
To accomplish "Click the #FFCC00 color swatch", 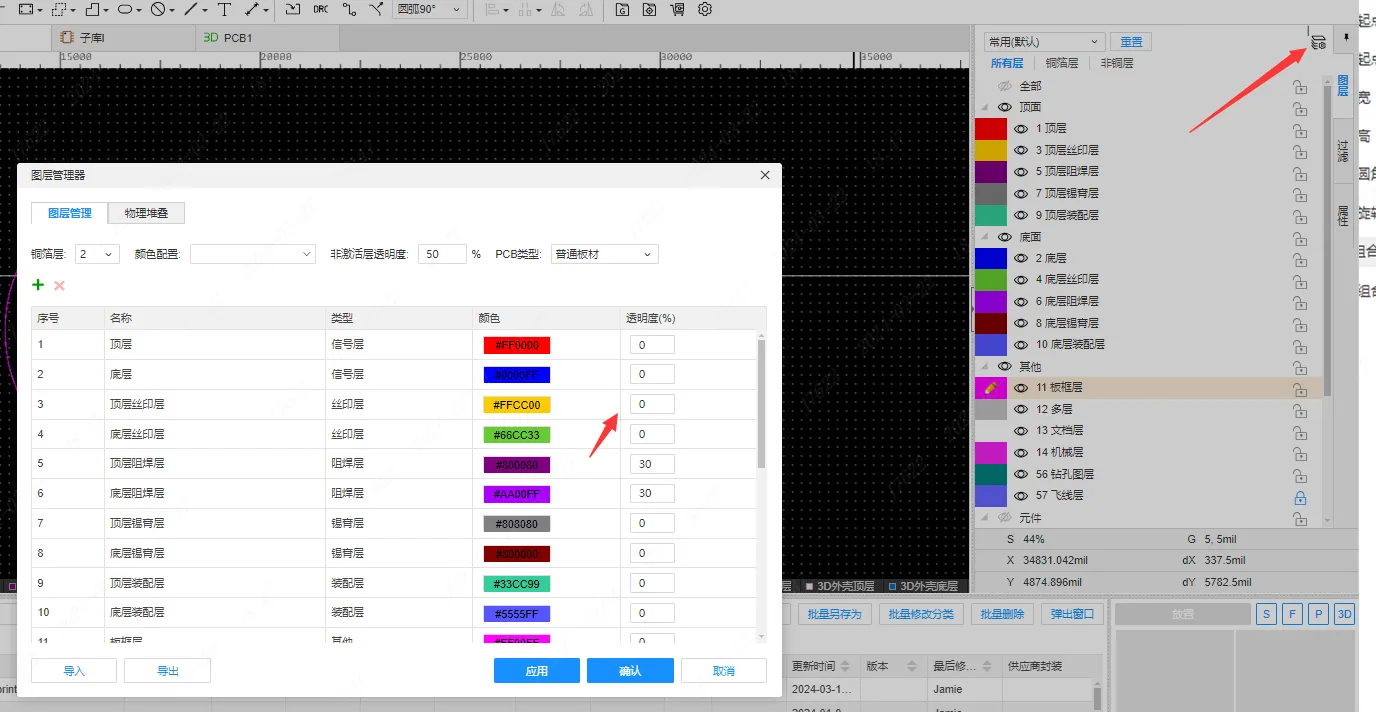I will click(x=516, y=405).
